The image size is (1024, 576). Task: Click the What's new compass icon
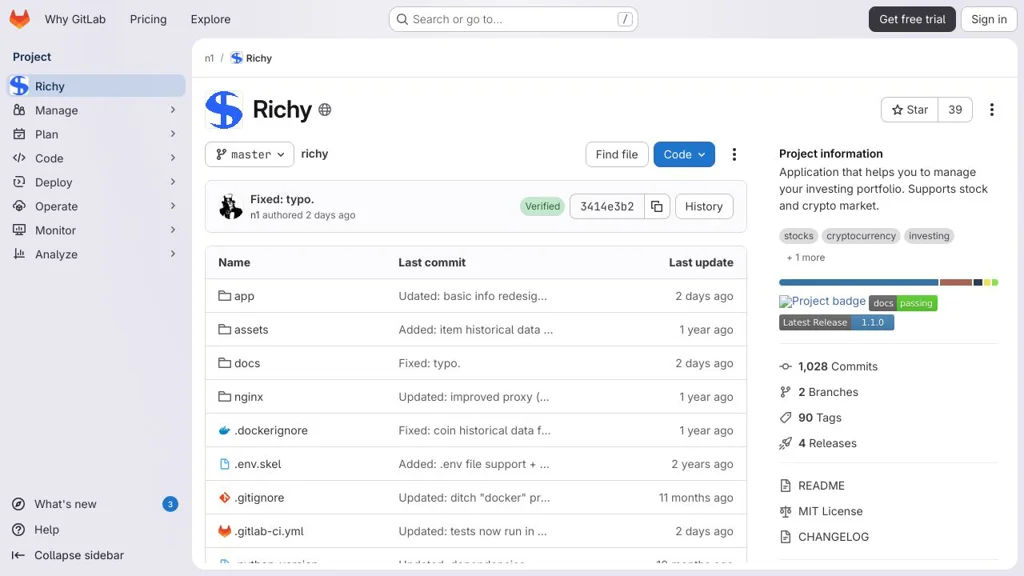(x=19, y=504)
